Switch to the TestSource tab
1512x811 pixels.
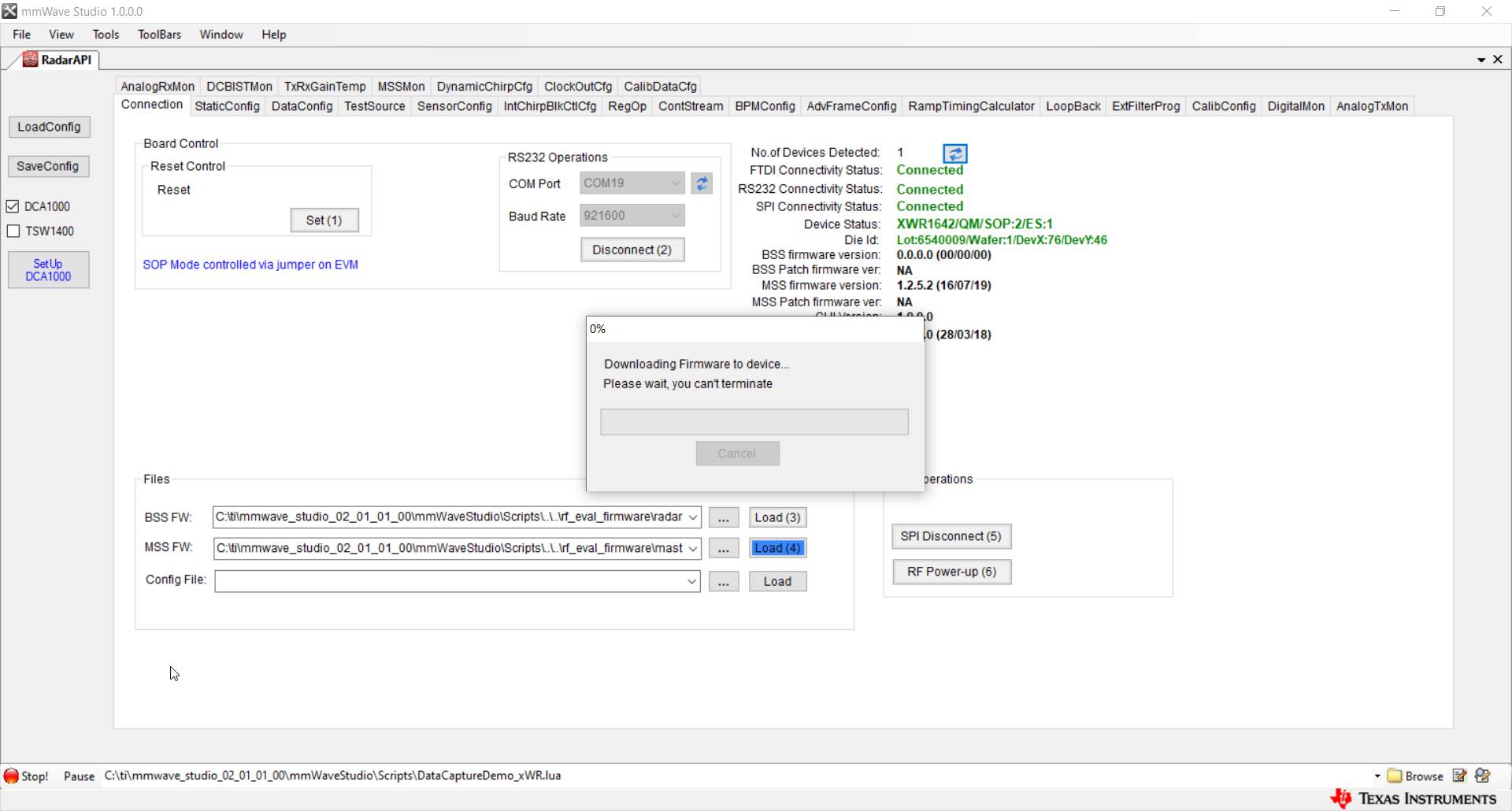(375, 106)
